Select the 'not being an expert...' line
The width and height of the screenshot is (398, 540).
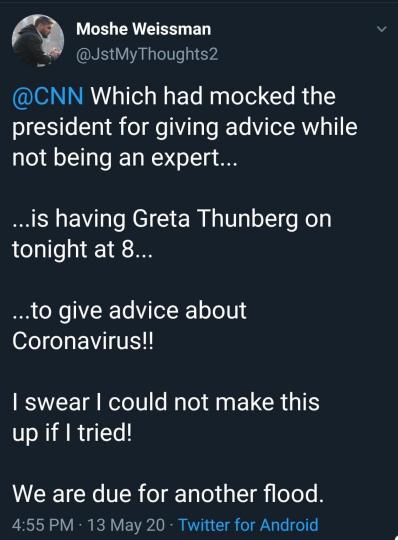click(x=125, y=158)
